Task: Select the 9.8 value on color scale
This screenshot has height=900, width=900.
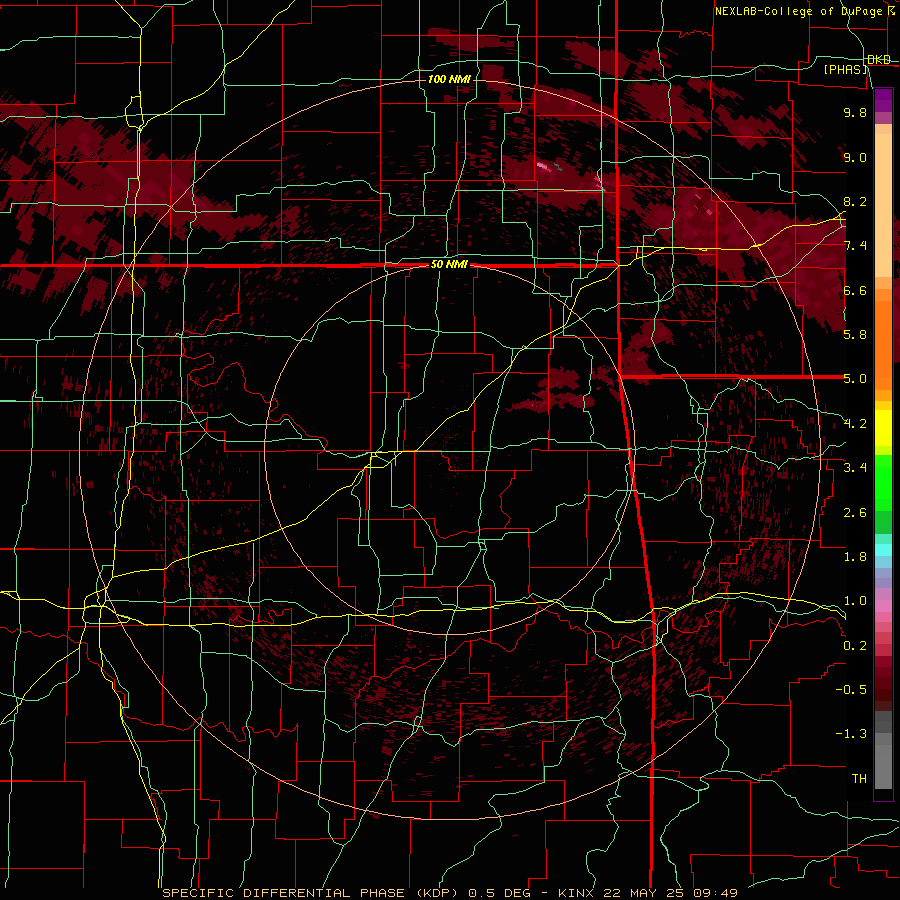Action: click(x=855, y=112)
